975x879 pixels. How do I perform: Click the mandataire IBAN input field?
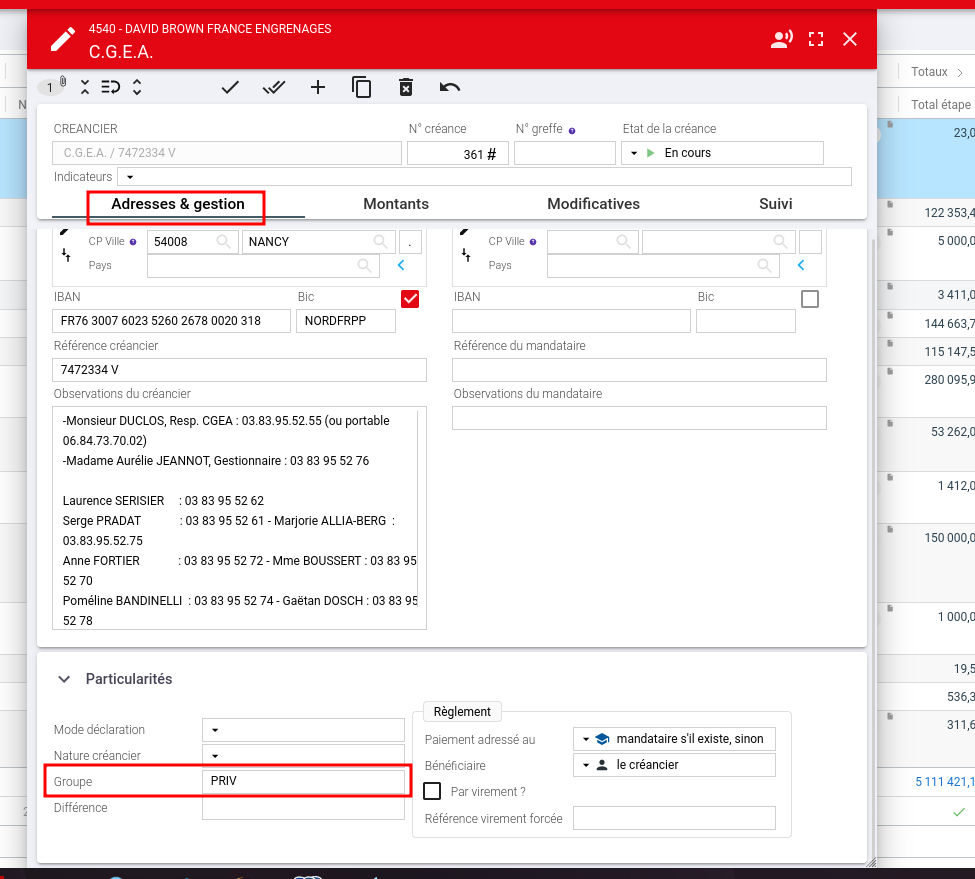coord(571,321)
